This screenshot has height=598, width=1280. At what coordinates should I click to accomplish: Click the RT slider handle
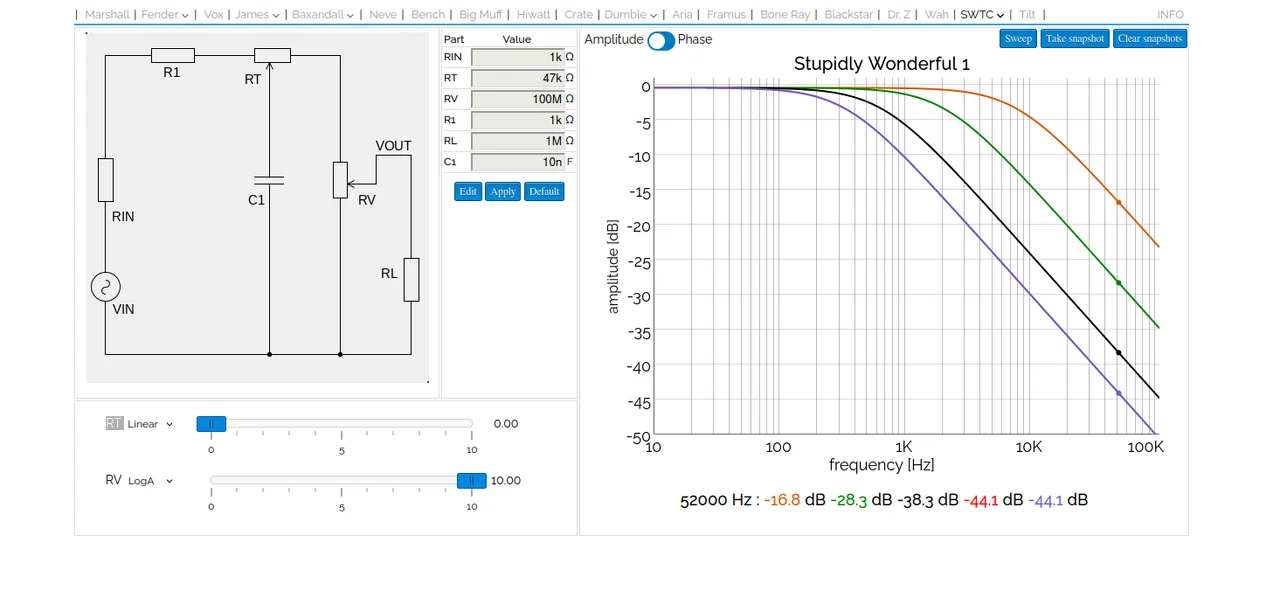coord(211,424)
